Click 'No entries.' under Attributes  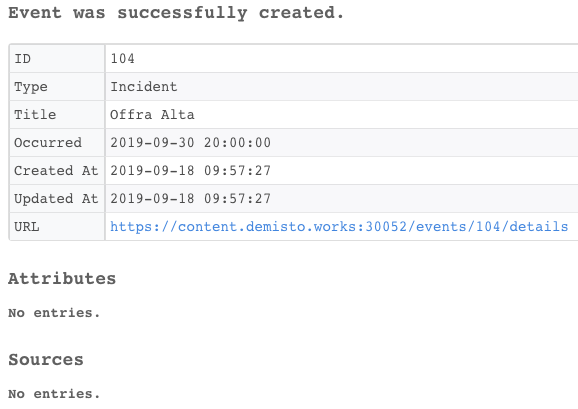(54, 313)
